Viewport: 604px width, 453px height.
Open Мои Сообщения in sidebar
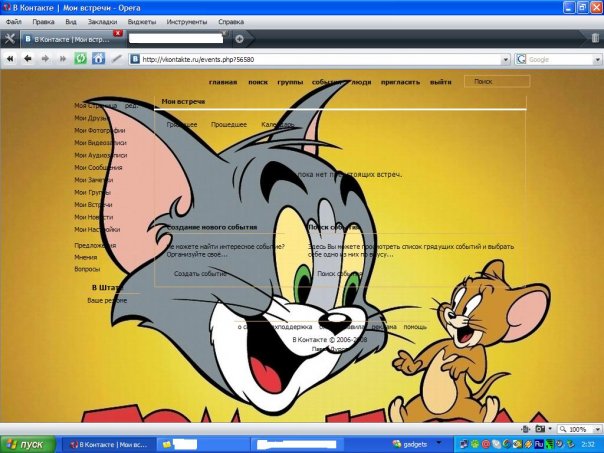click(x=98, y=167)
